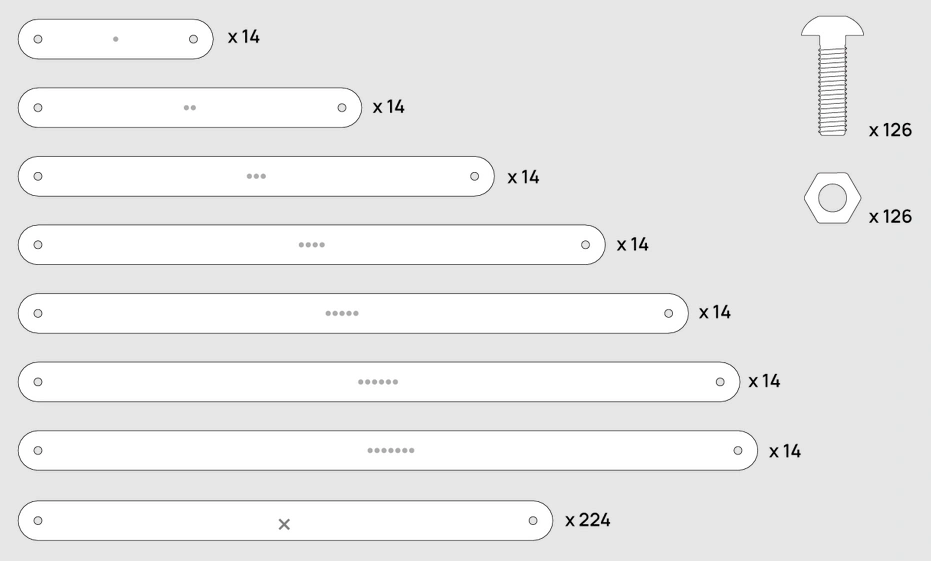Select the strip marked with four dots

312,245
